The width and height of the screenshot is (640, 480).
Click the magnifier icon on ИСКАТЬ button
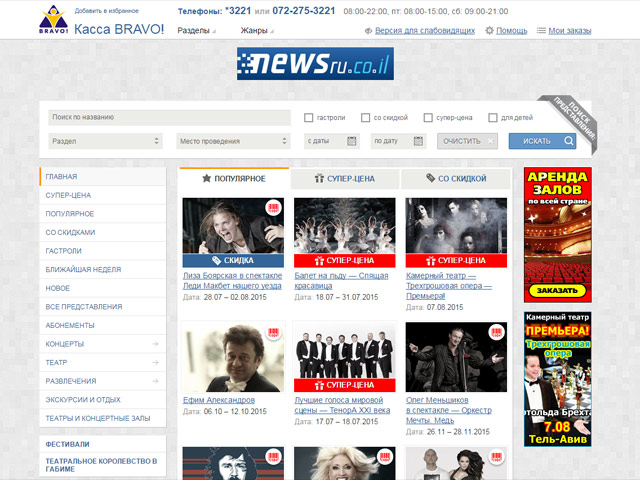click(x=569, y=141)
